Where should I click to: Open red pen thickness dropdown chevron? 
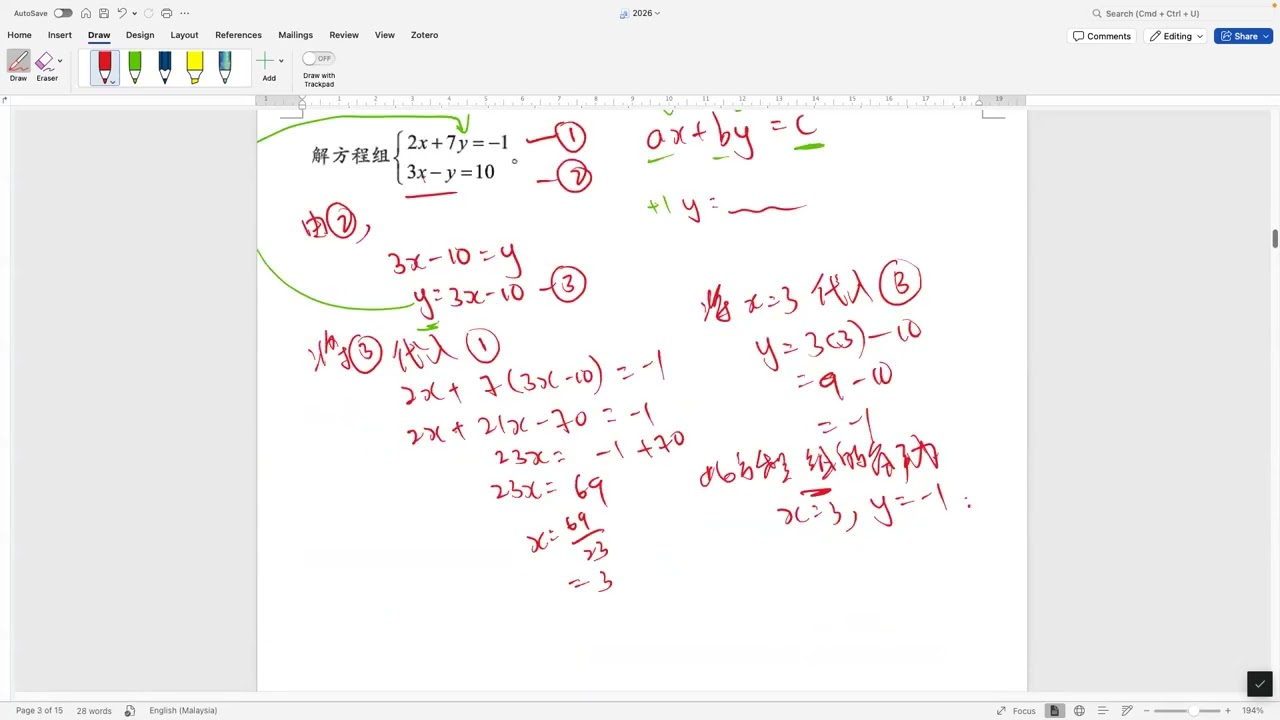coord(112,81)
